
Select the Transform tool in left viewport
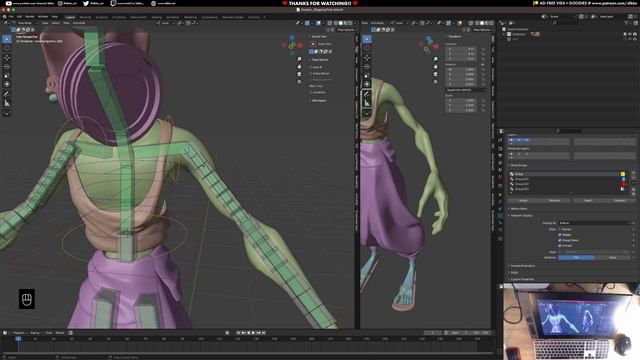point(7,84)
